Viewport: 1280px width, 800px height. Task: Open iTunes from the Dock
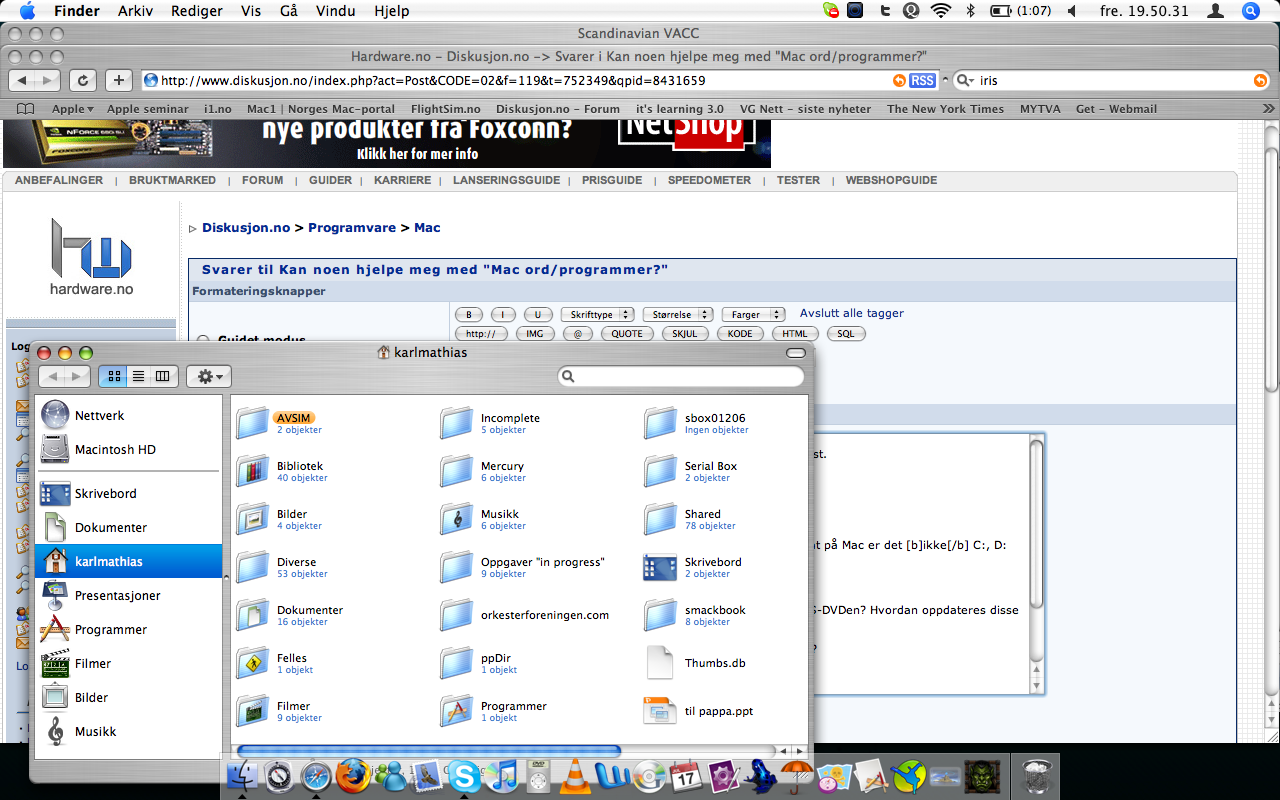click(x=502, y=776)
